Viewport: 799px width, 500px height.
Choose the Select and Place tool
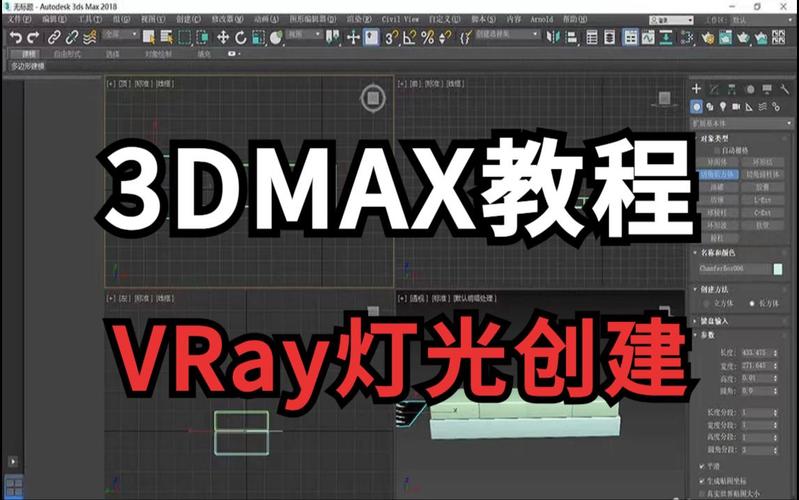tap(276, 37)
